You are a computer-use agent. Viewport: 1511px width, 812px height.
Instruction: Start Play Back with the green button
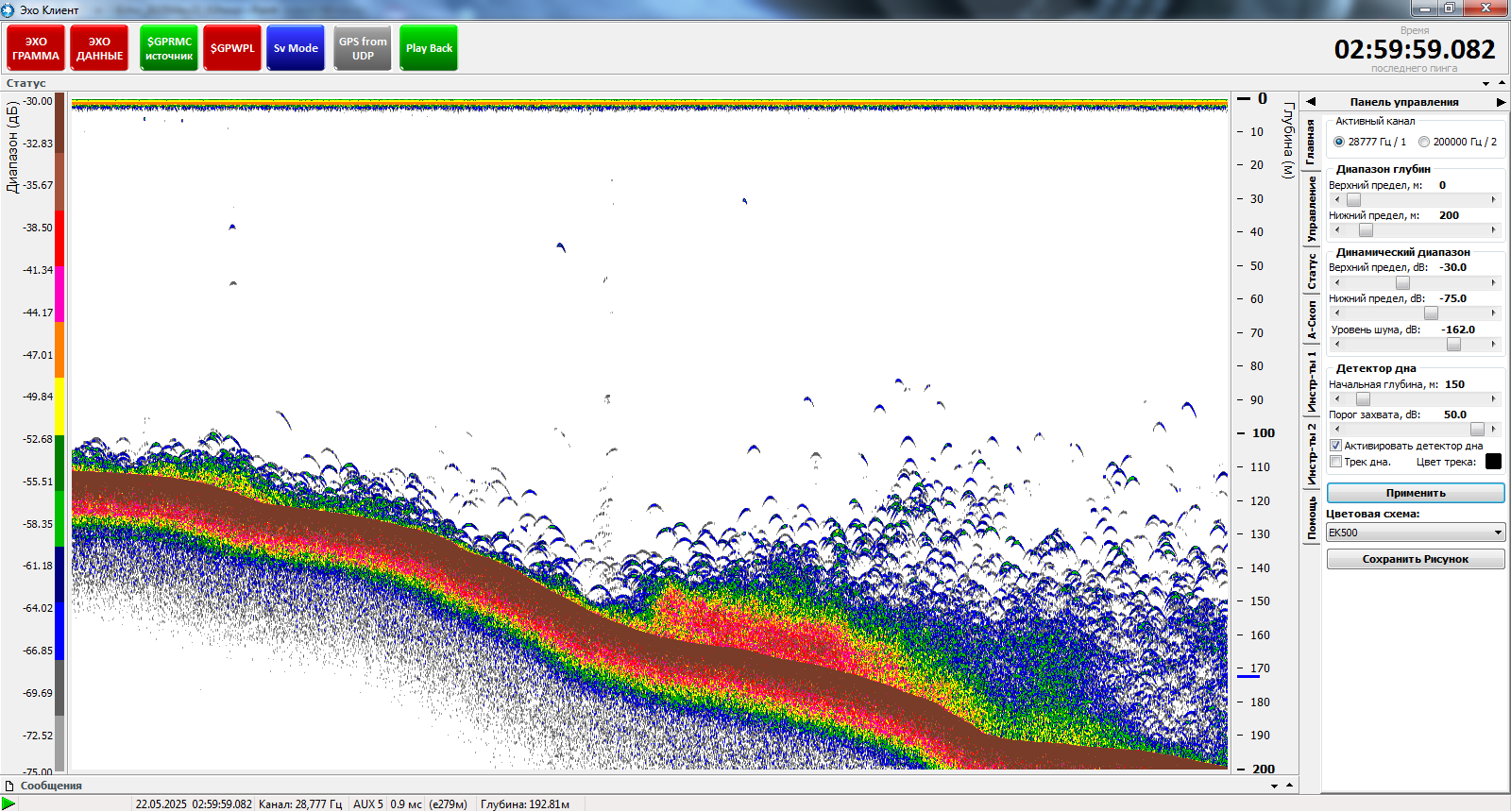click(x=429, y=48)
